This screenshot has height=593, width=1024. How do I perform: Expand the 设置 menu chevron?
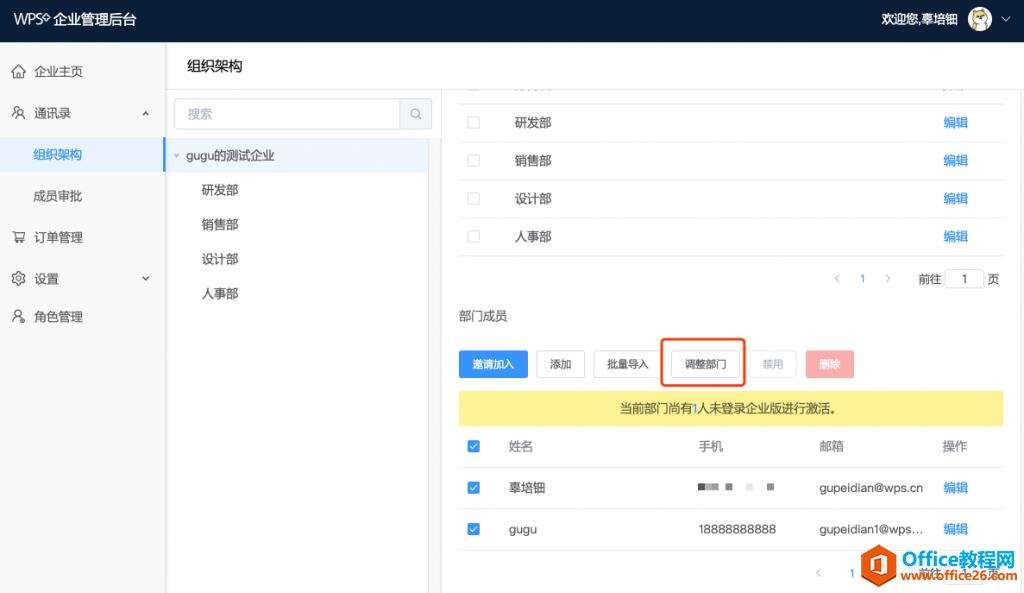pos(146,279)
